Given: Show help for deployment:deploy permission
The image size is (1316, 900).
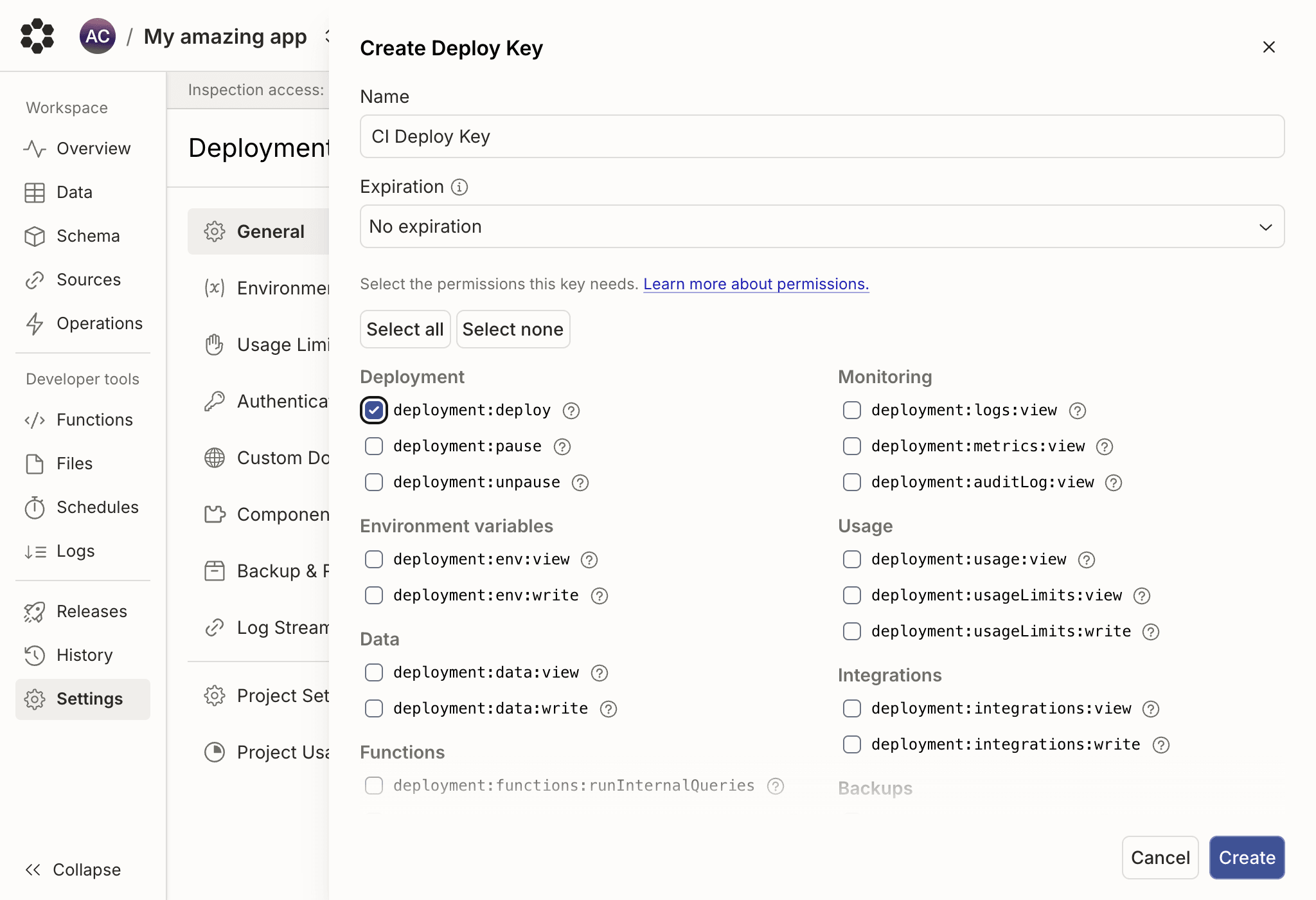Looking at the screenshot, I should pos(571,411).
